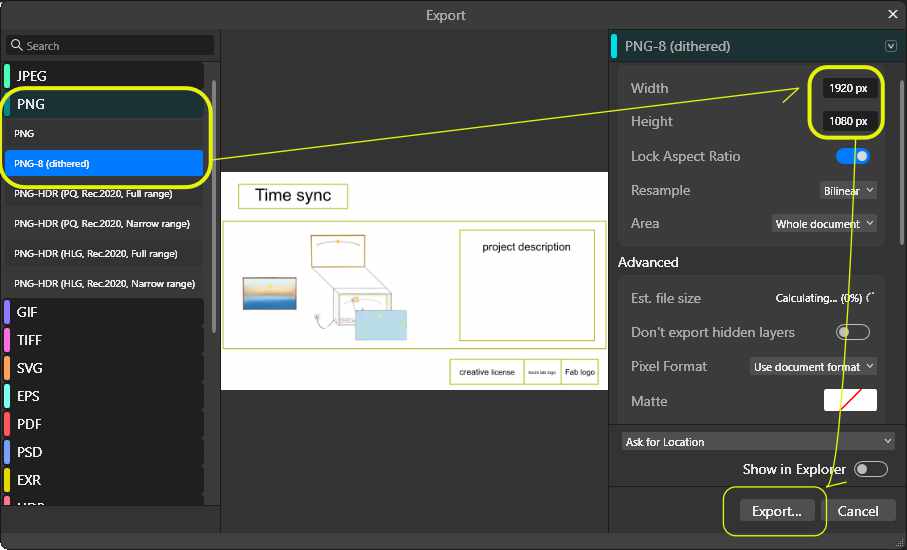Toggle Lock Aspect Ratio switch

click(x=853, y=156)
